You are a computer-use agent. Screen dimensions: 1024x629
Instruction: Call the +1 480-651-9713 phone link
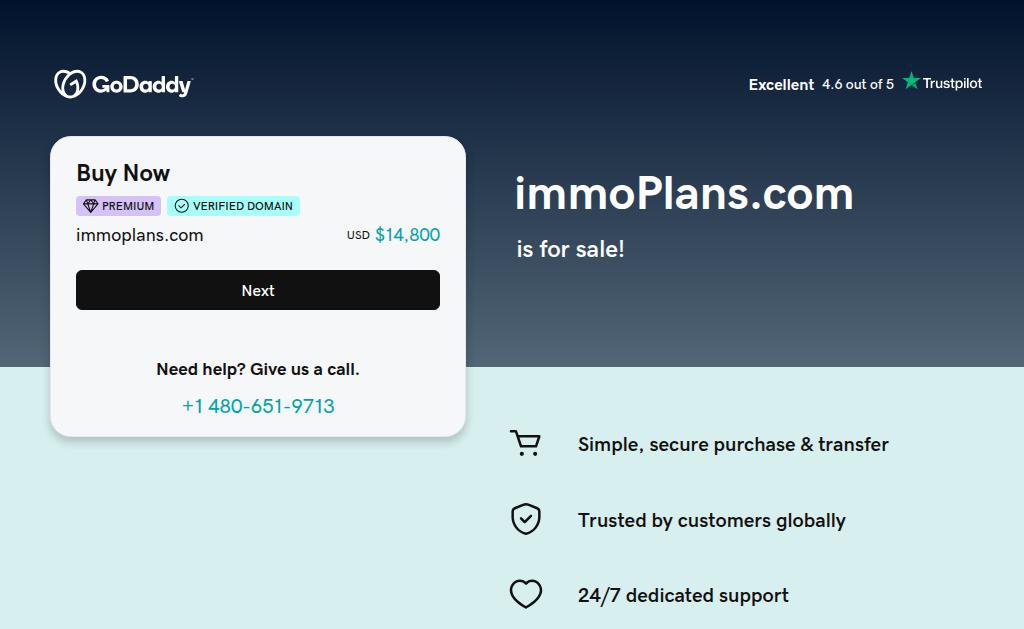[x=258, y=406]
